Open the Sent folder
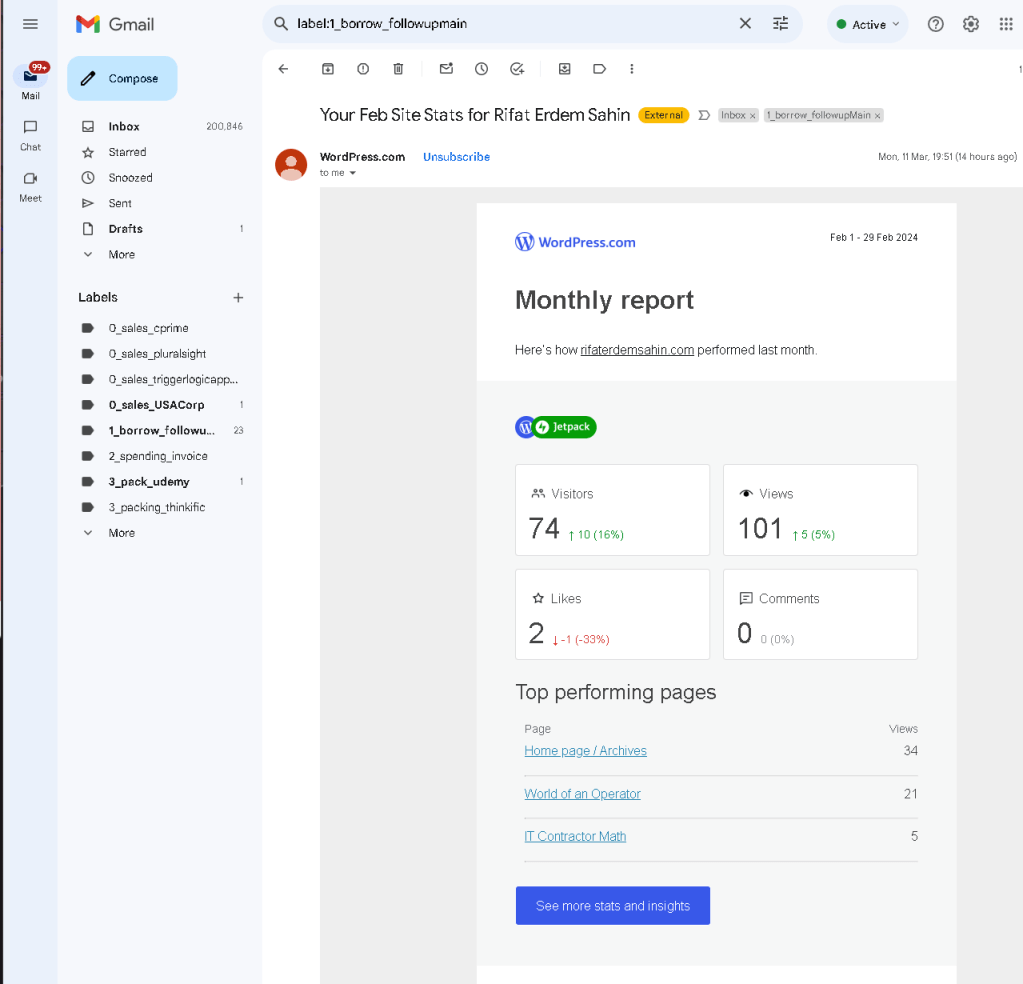The image size is (1023, 984). point(161,203)
